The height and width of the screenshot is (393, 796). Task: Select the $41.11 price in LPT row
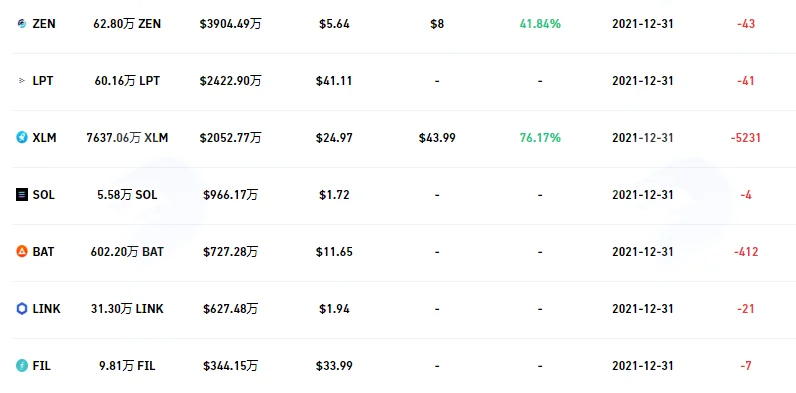[334, 81]
